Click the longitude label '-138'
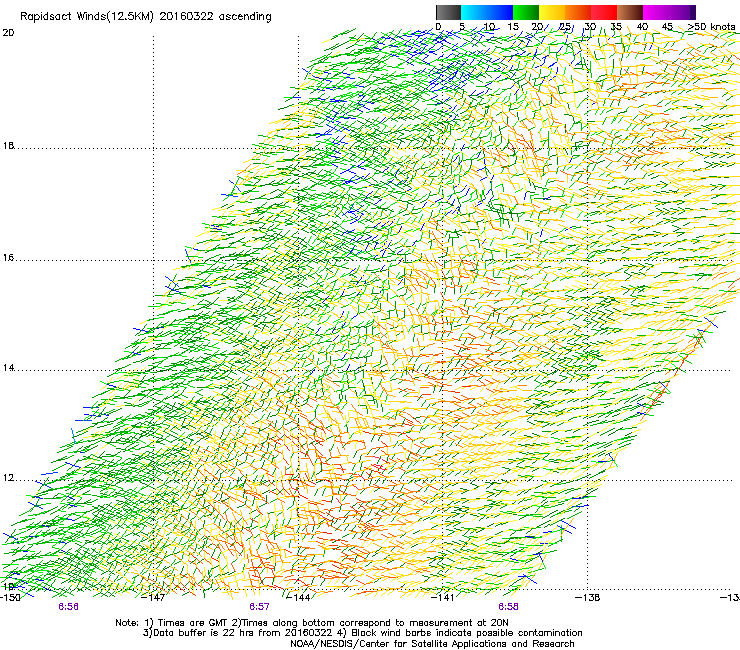 [x=588, y=598]
